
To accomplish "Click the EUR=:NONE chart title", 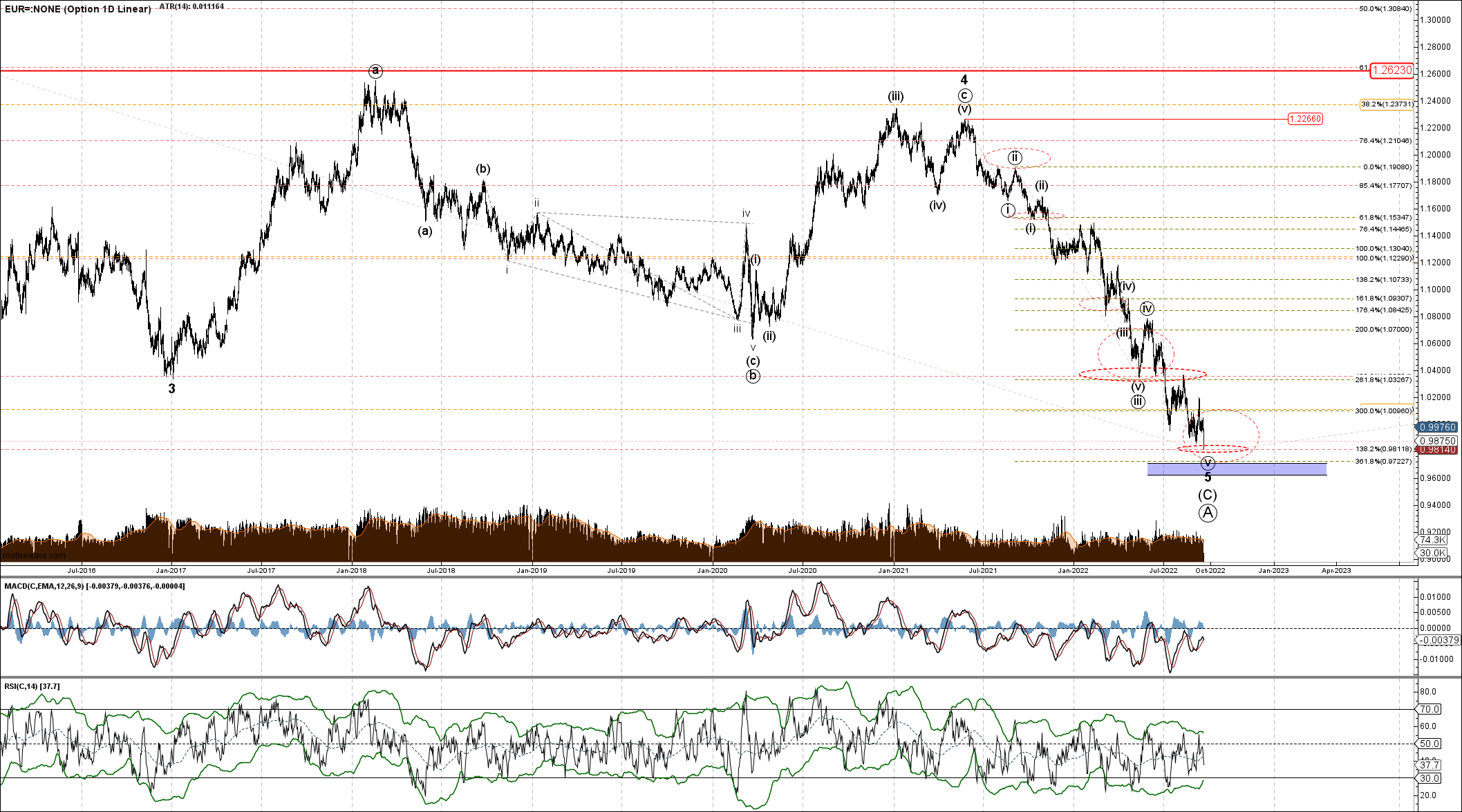I will click(77, 9).
